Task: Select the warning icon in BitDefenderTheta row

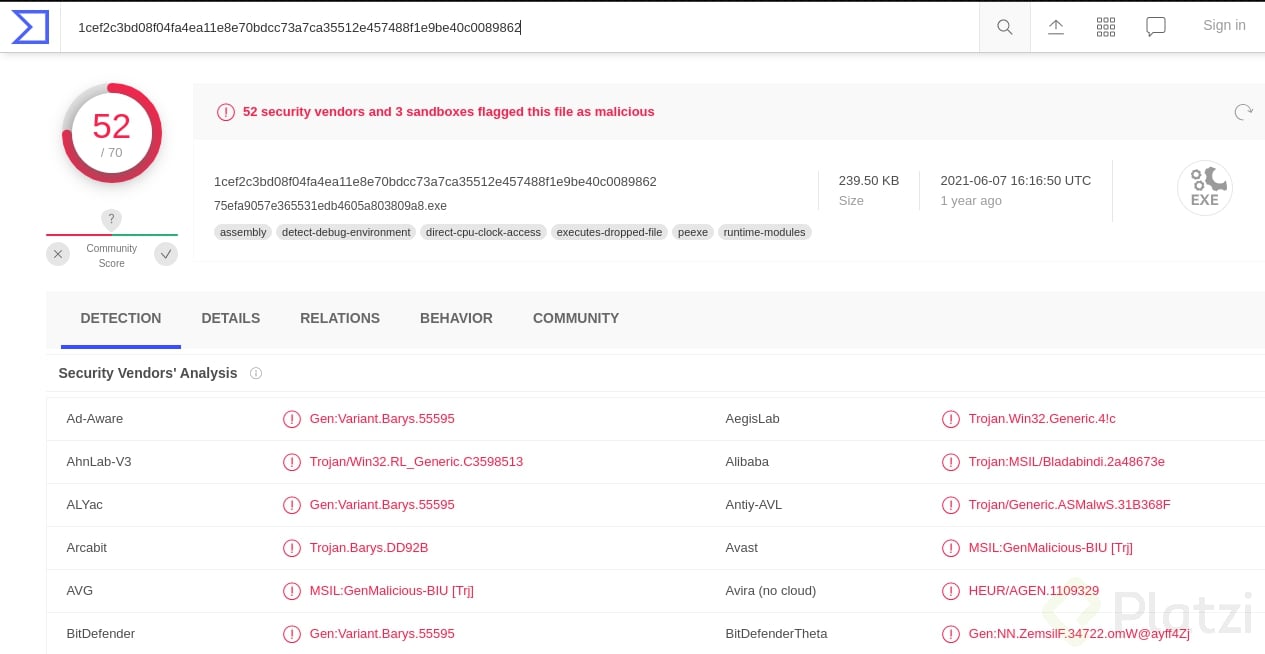Action: 951,634
